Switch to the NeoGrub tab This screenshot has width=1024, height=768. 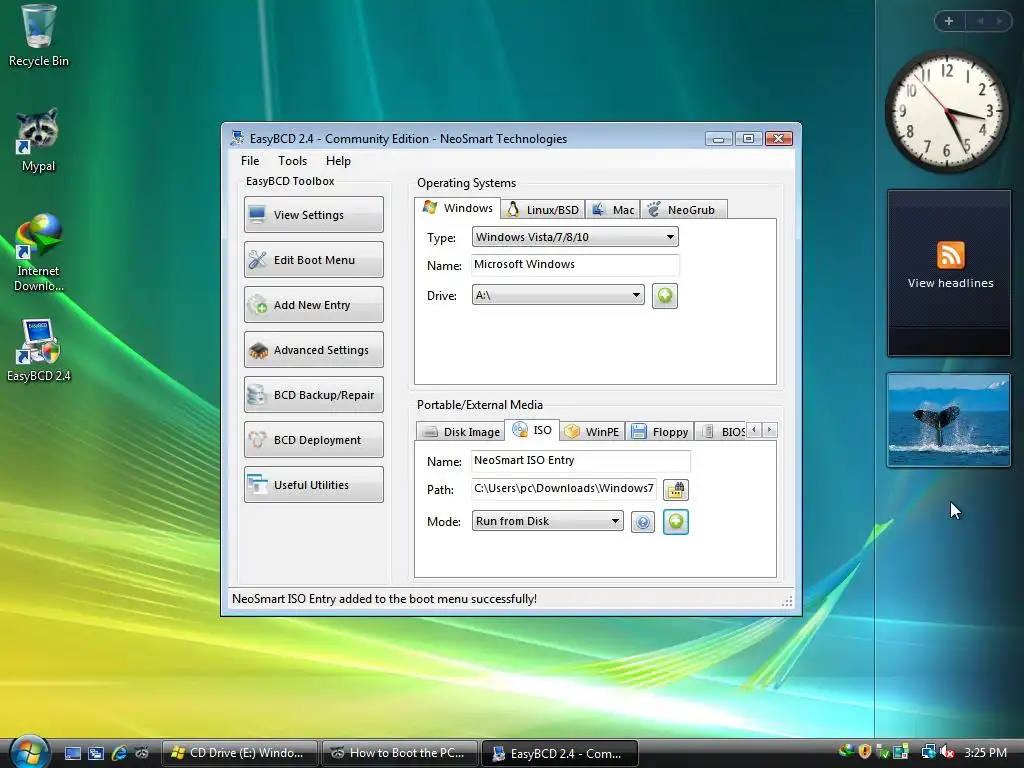684,210
